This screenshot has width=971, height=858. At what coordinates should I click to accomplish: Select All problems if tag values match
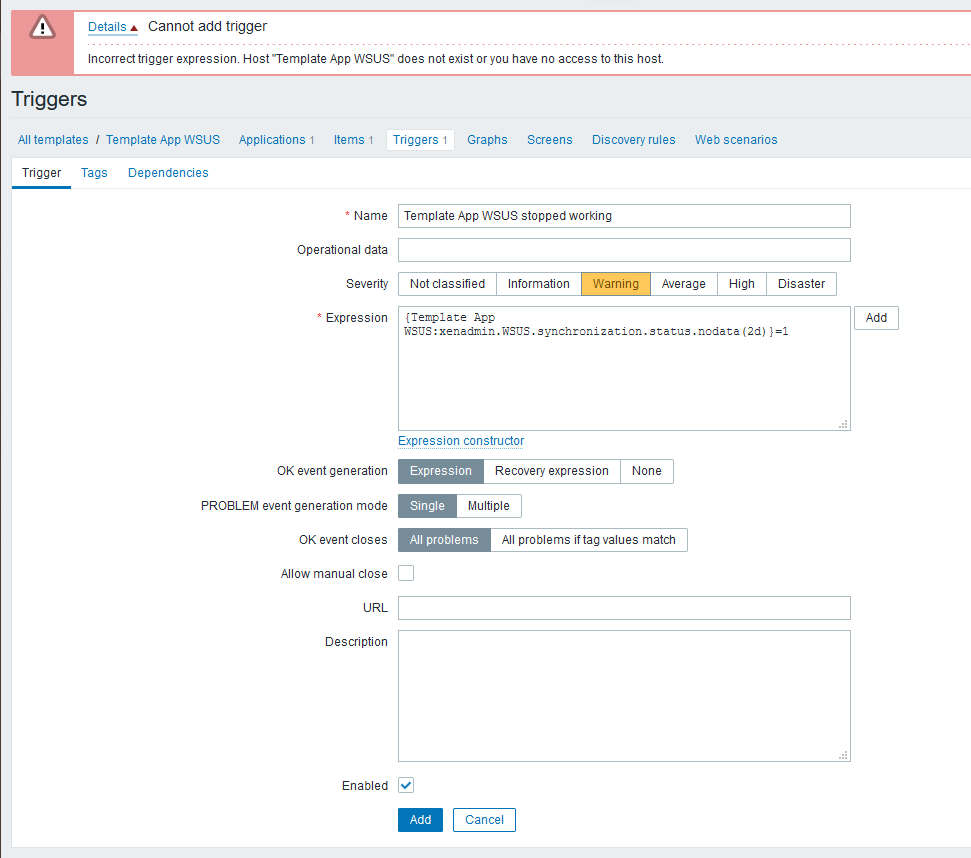tap(588, 540)
